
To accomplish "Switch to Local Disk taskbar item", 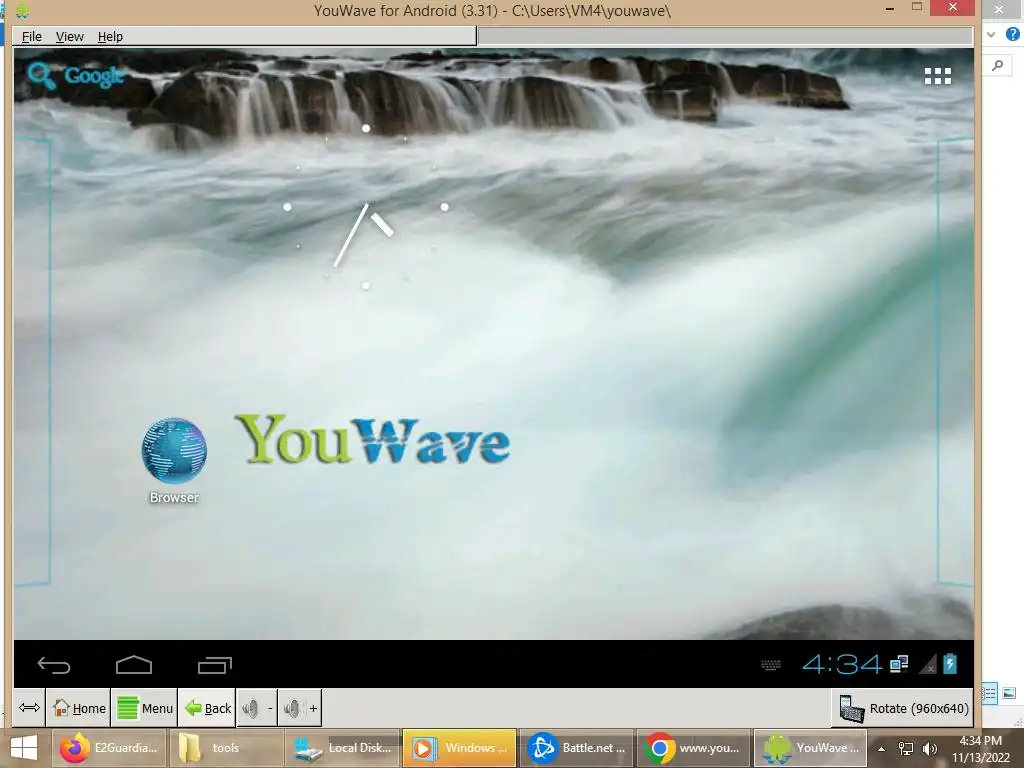I will pyautogui.click(x=343, y=748).
